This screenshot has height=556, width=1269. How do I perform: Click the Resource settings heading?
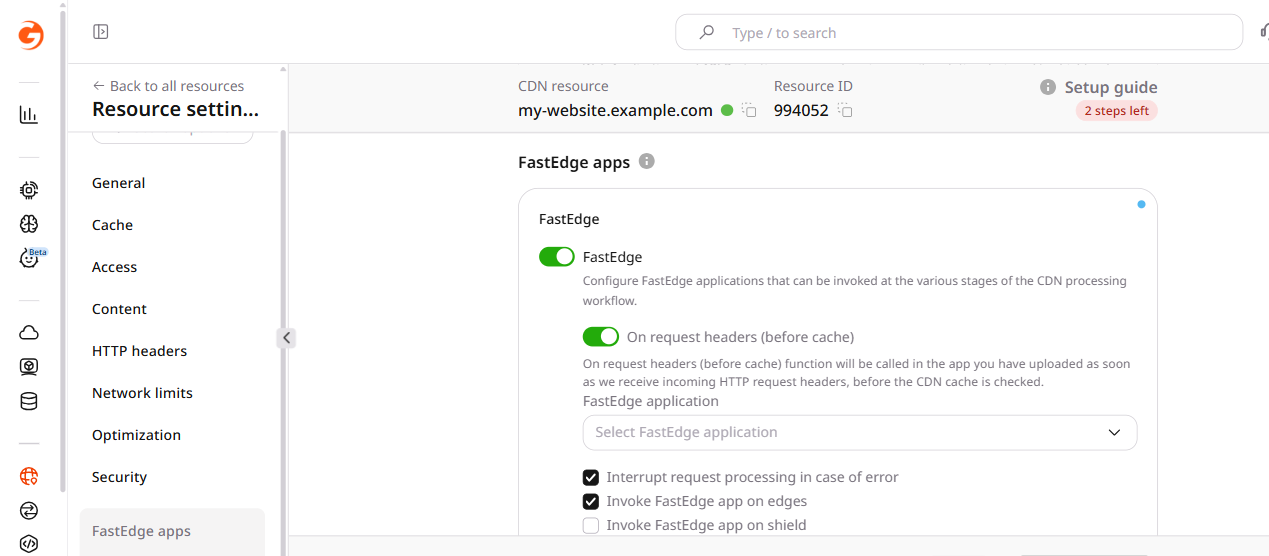[x=175, y=110]
